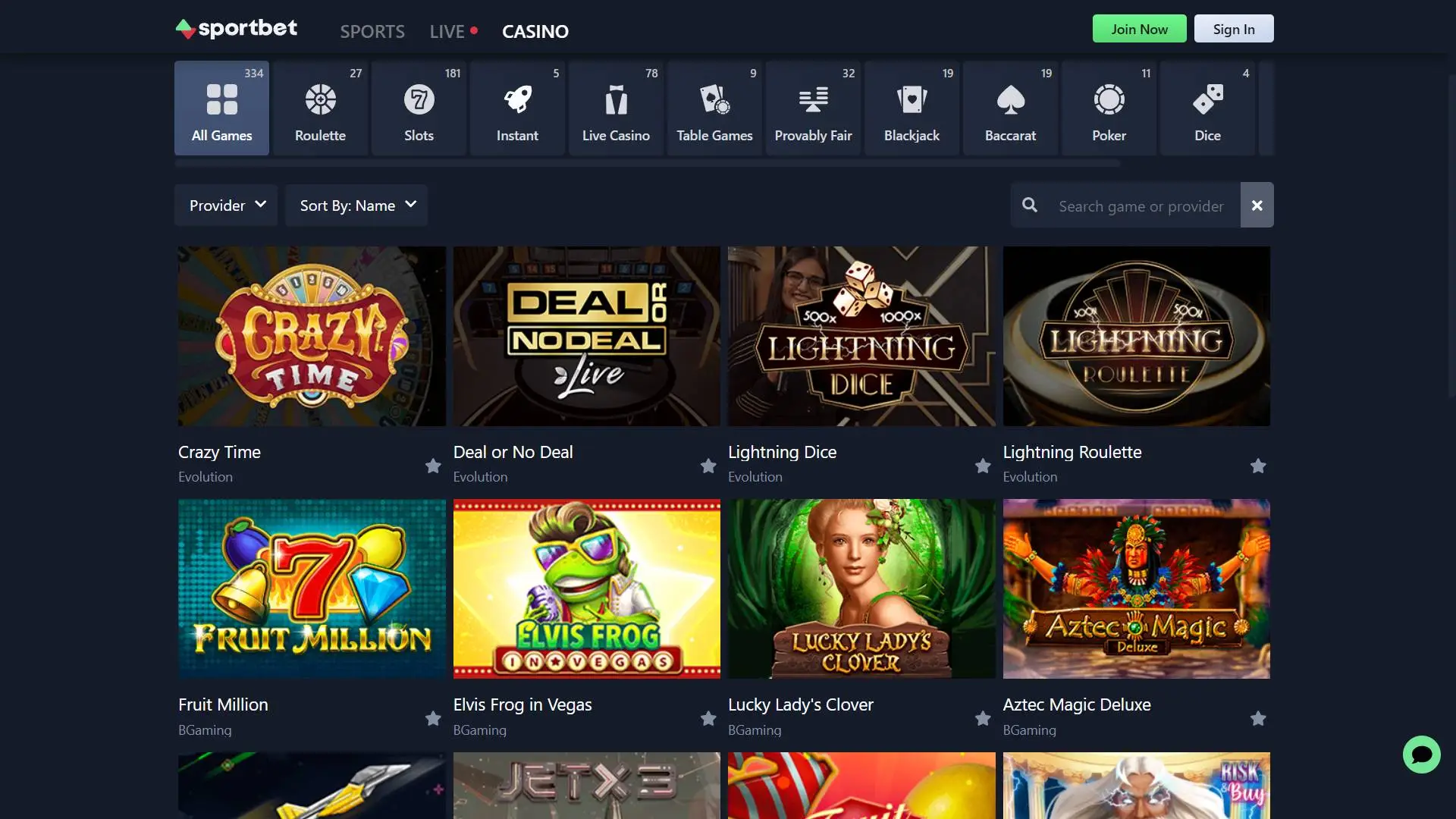The width and height of the screenshot is (1456, 819).
Task: Click the search game or provider field
Action: (x=1141, y=206)
